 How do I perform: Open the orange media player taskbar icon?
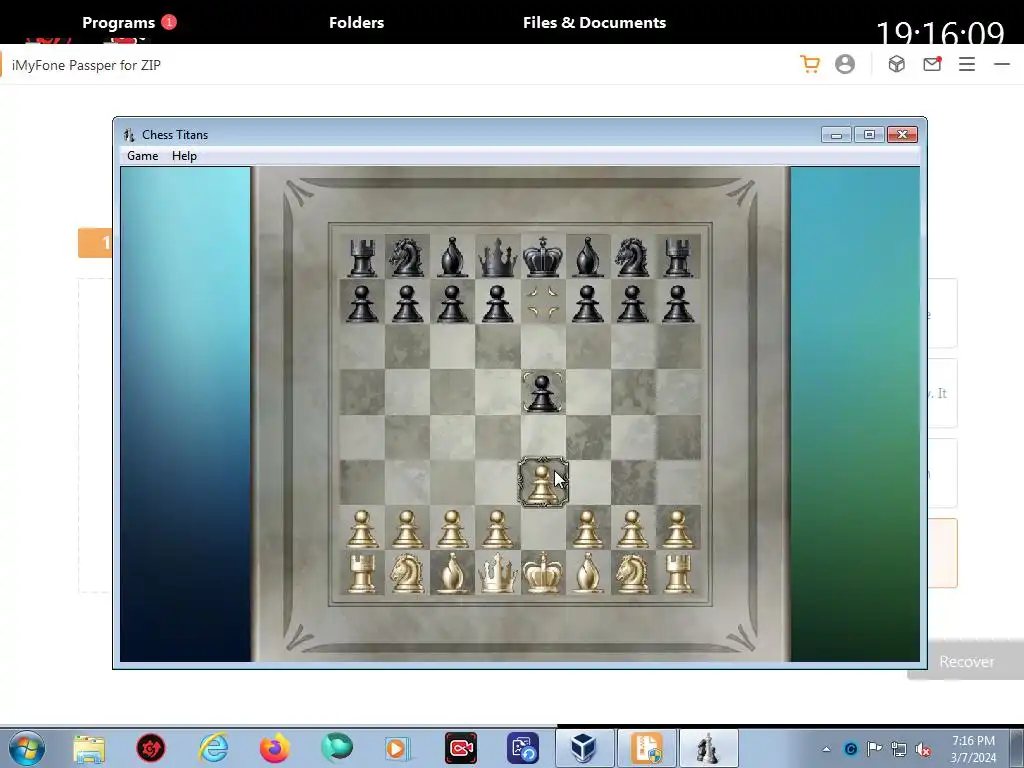coord(397,748)
